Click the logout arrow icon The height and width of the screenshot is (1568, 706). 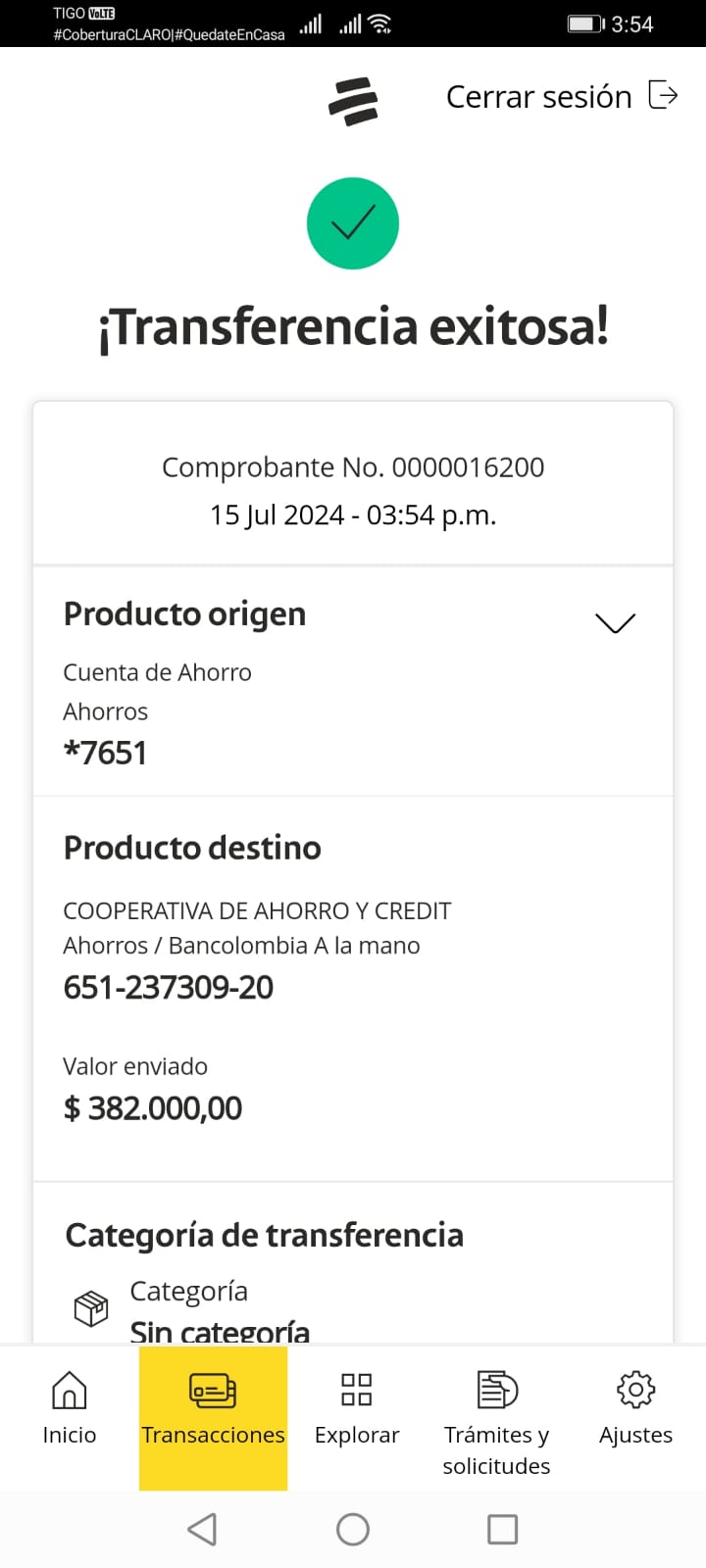[664, 95]
